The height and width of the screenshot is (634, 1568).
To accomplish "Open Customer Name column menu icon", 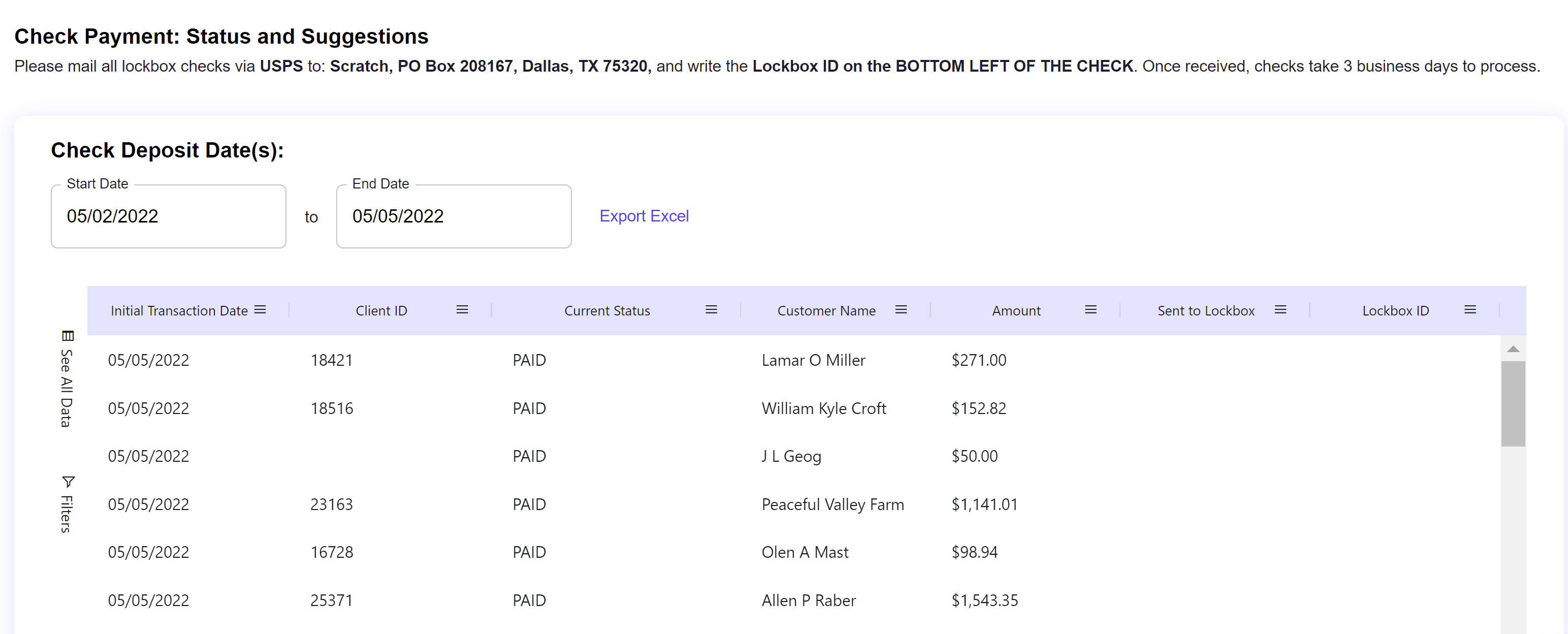I will point(901,310).
